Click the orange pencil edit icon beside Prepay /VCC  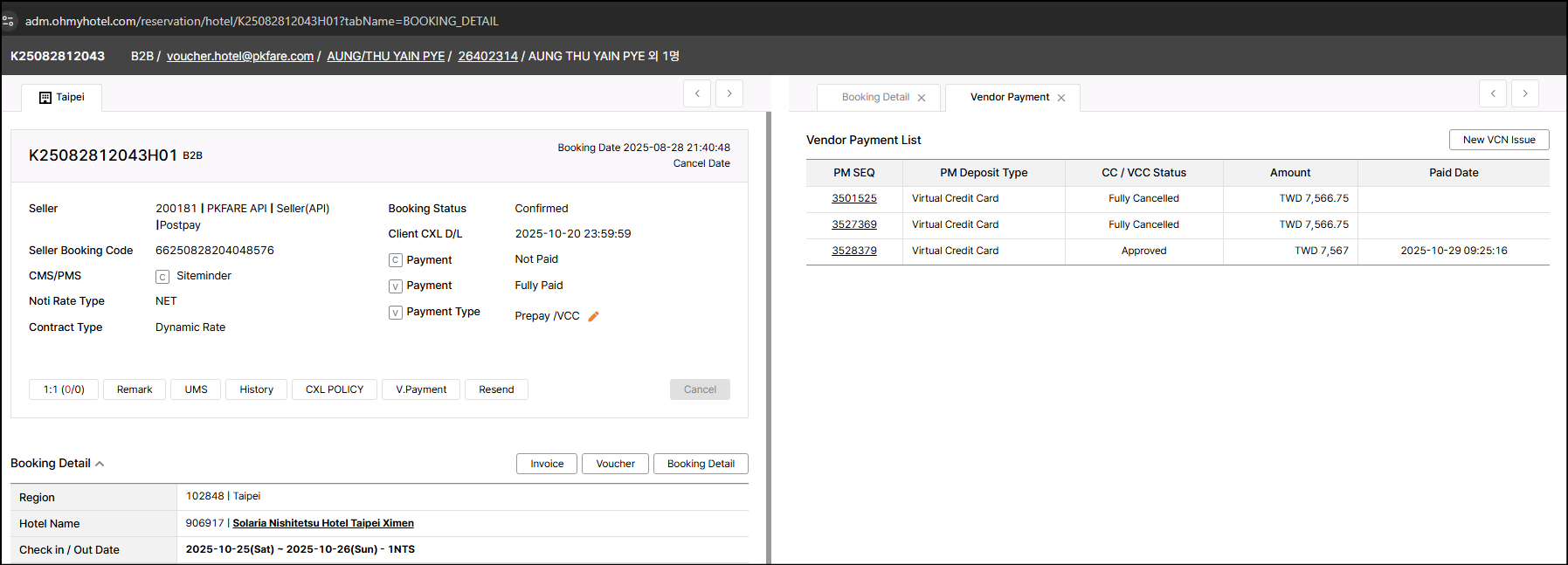594,316
